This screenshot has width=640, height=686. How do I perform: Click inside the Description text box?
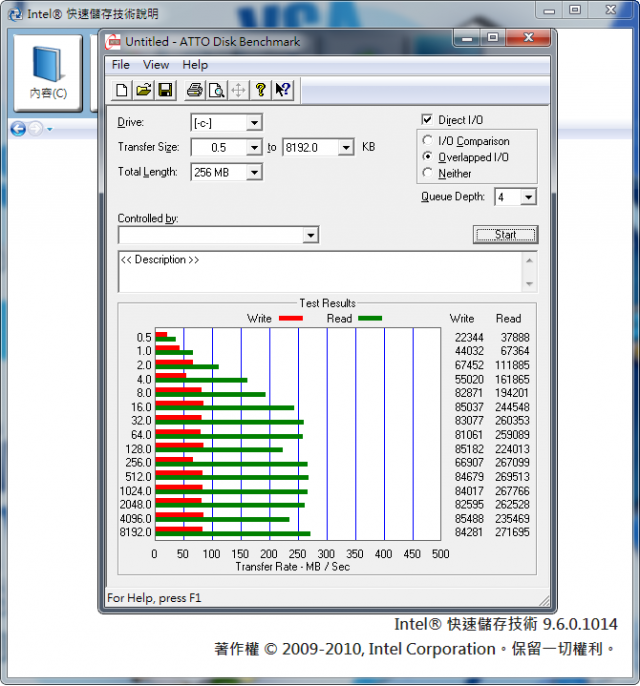tap(320, 272)
